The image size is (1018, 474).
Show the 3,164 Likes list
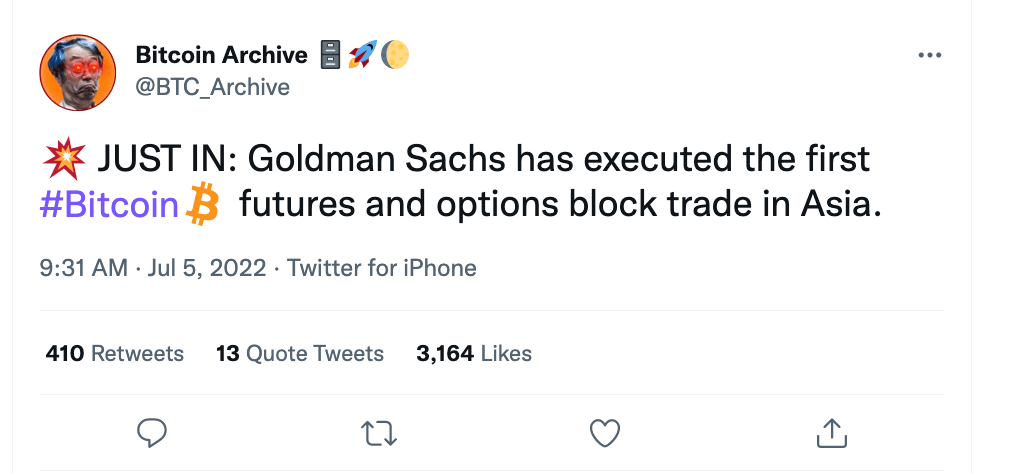pyautogui.click(x=474, y=353)
